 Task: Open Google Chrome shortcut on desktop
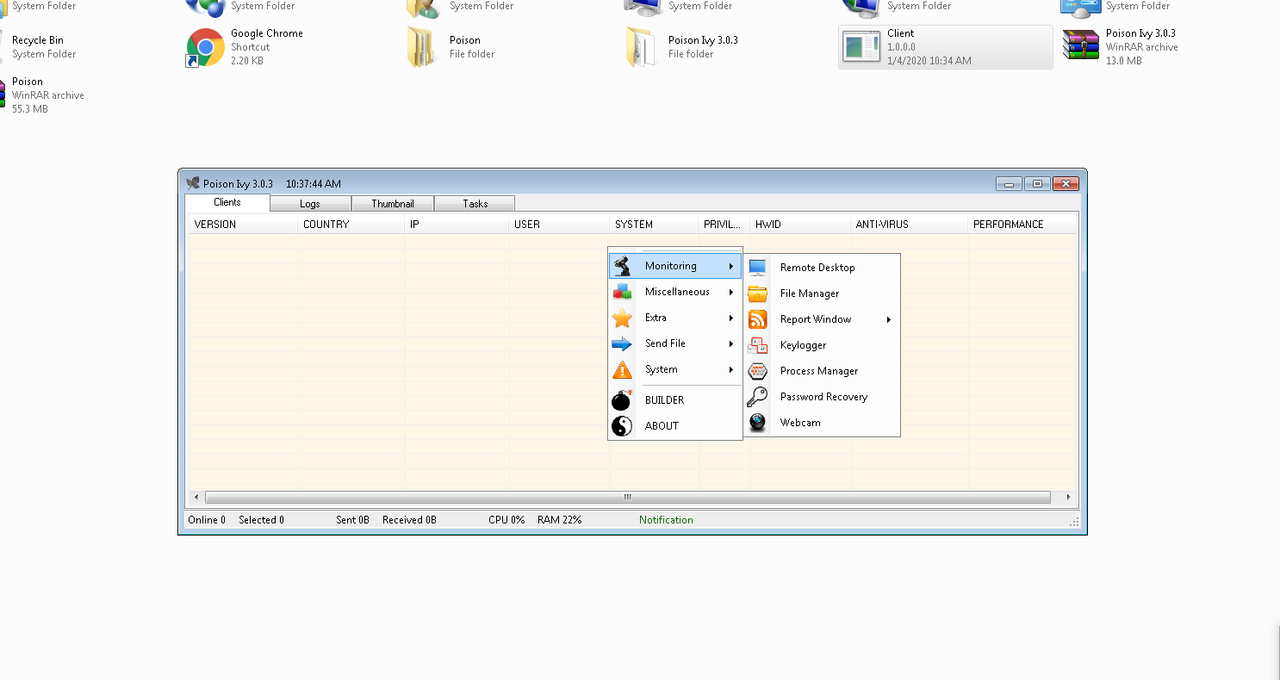(x=206, y=47)
